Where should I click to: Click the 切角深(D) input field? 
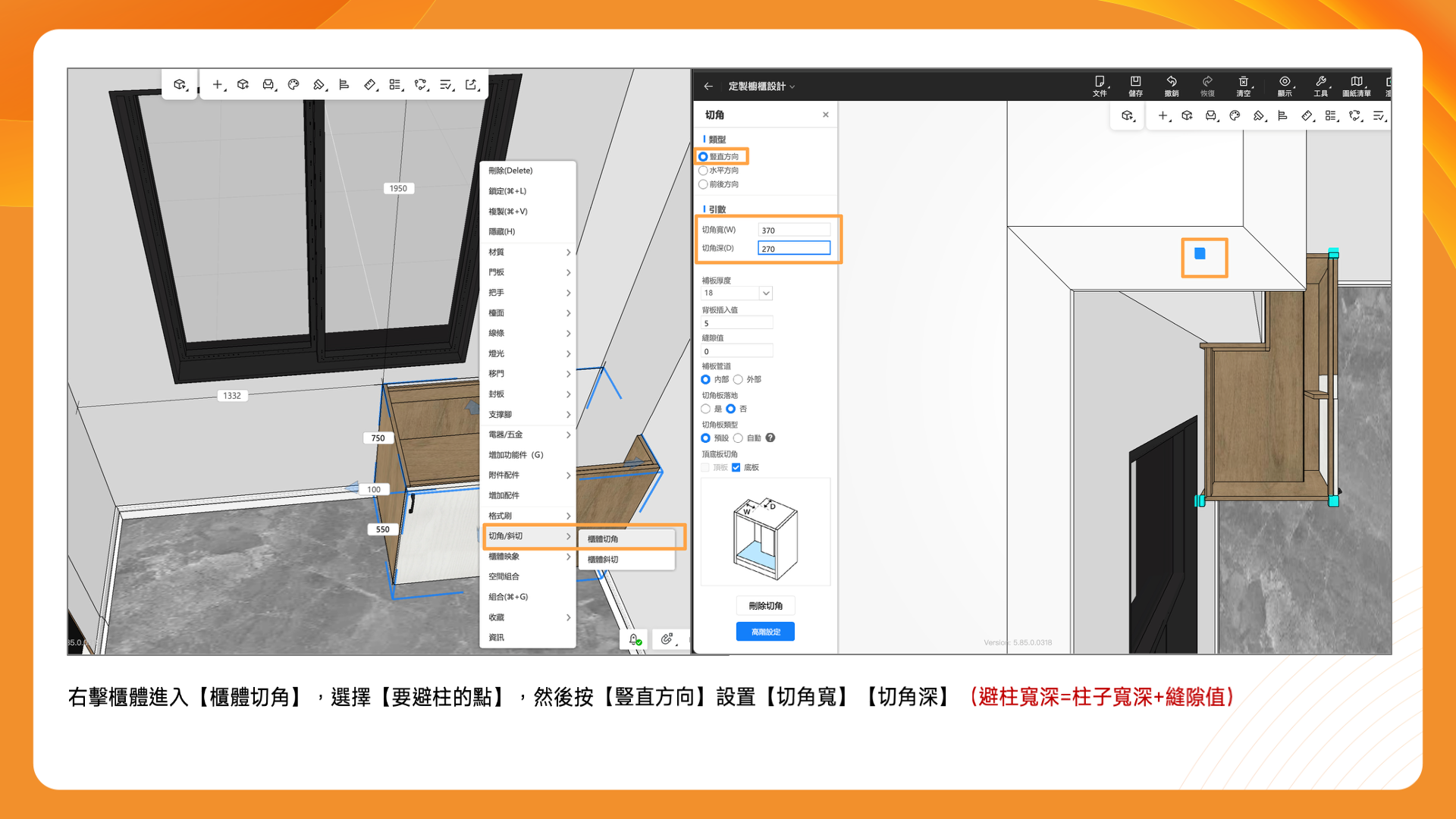click(793, 248)
